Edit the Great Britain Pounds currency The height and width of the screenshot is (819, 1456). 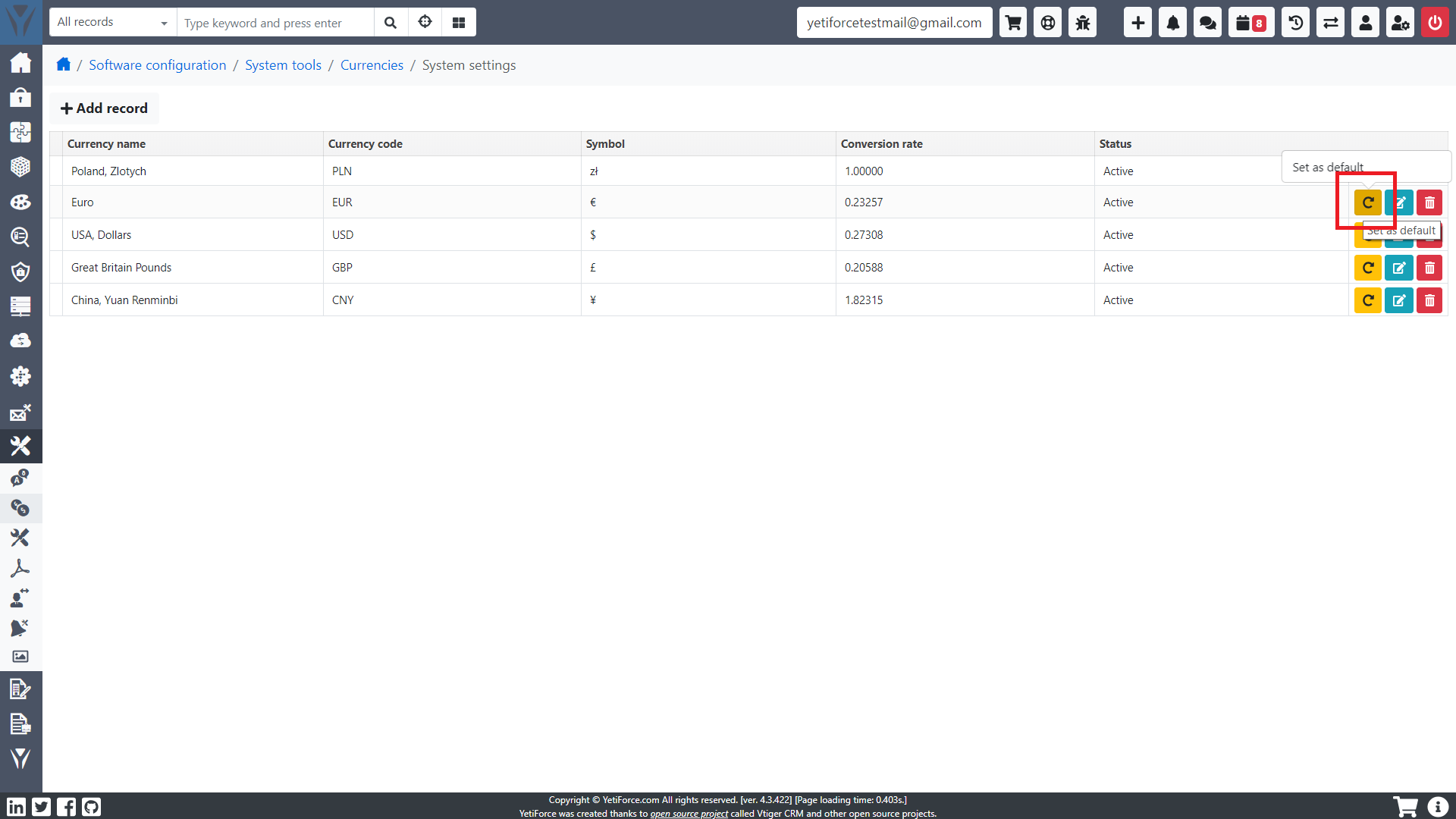pos(1398,268)
